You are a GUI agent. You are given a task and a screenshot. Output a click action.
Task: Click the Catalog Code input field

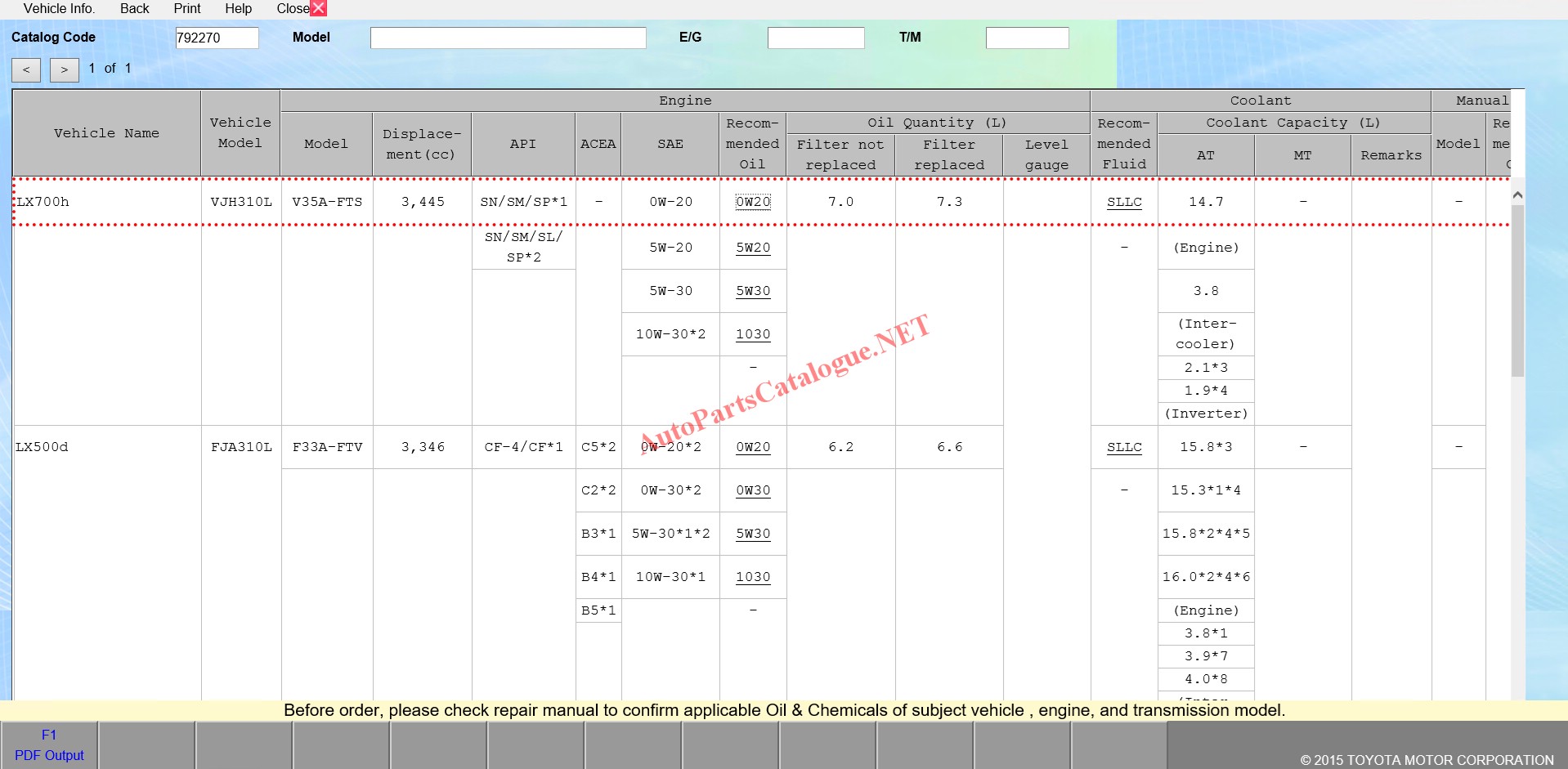coord(217,38)
